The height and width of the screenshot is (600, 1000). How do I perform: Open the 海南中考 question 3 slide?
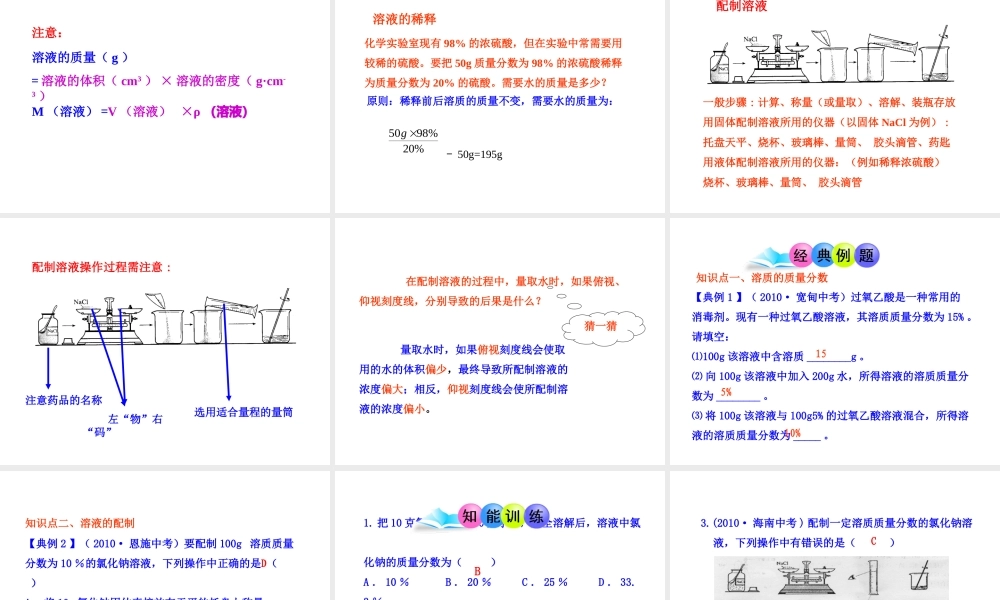[835, 536]
